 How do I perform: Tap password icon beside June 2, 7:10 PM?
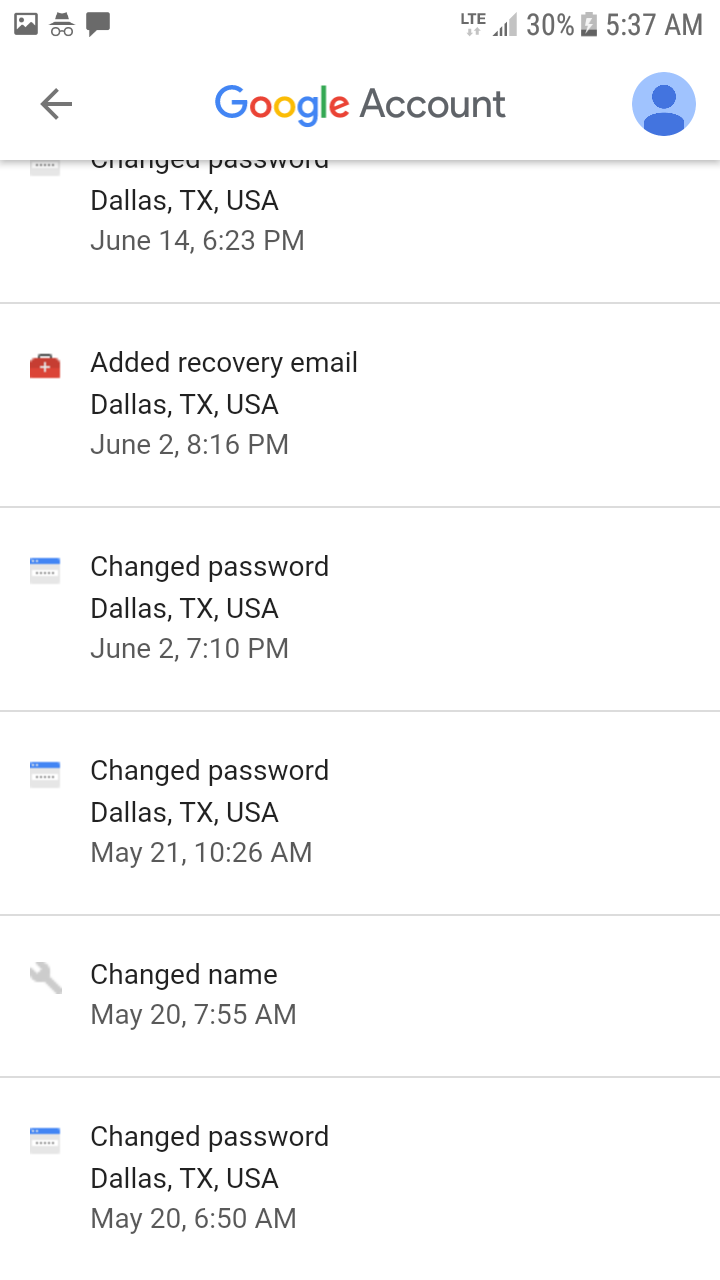pos(45,570)
